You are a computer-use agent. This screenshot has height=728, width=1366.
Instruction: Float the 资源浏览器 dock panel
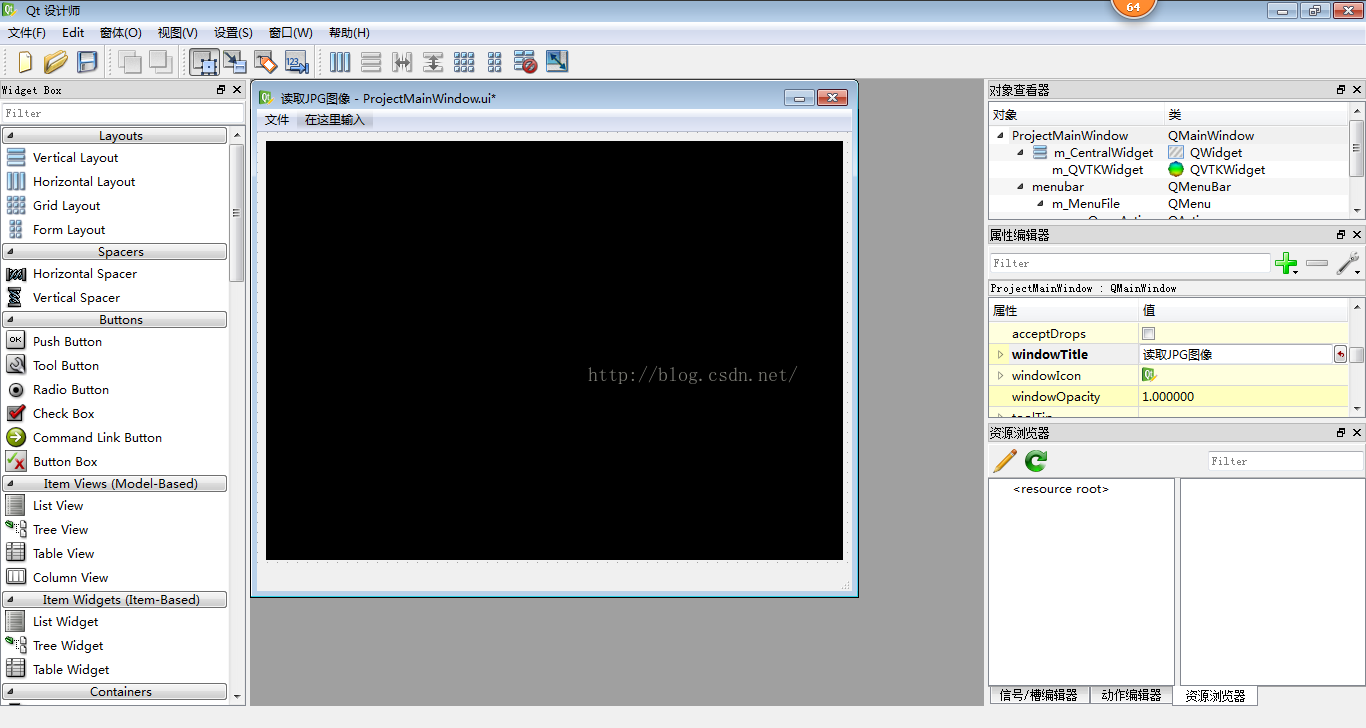[x=1341, y=433]
